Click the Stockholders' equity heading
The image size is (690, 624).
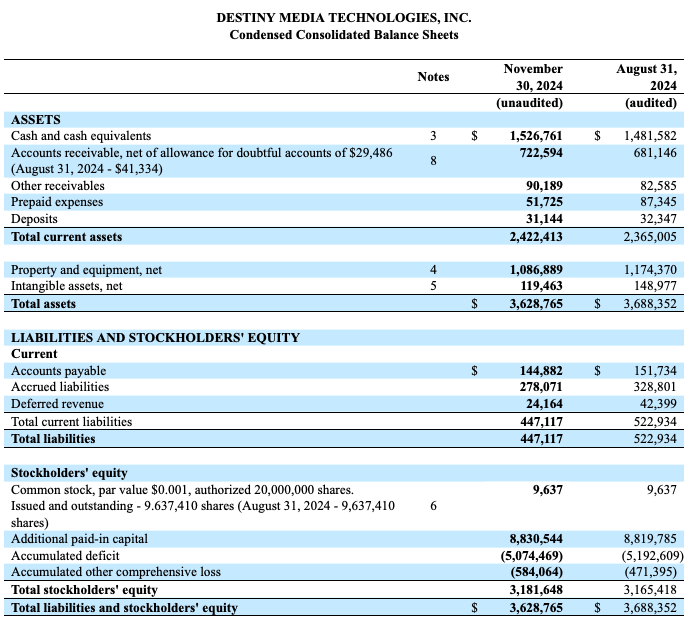coord(69,473)
